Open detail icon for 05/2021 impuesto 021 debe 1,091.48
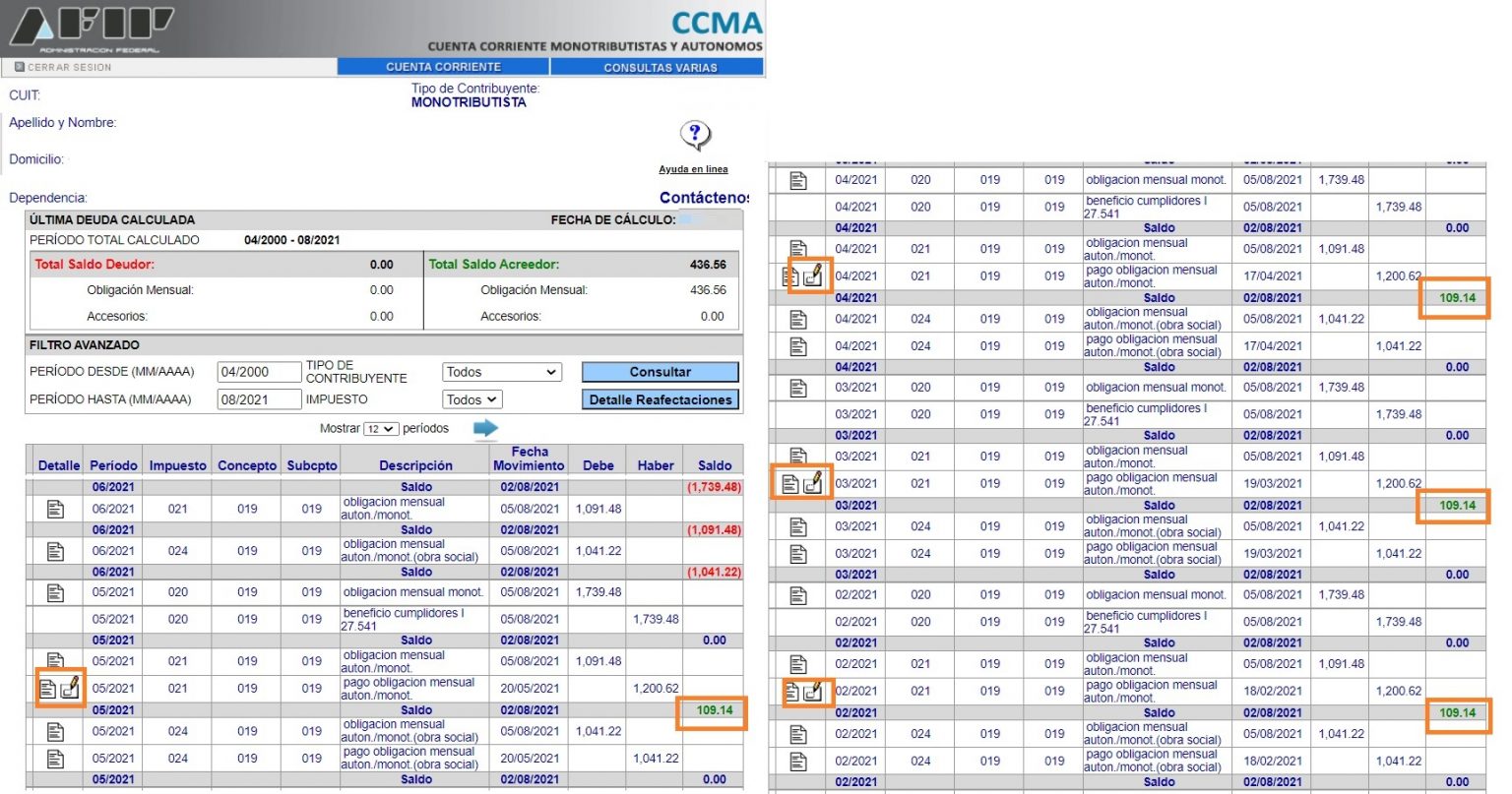Viewport: 1512px width, 794px height. tap(55, 661)
